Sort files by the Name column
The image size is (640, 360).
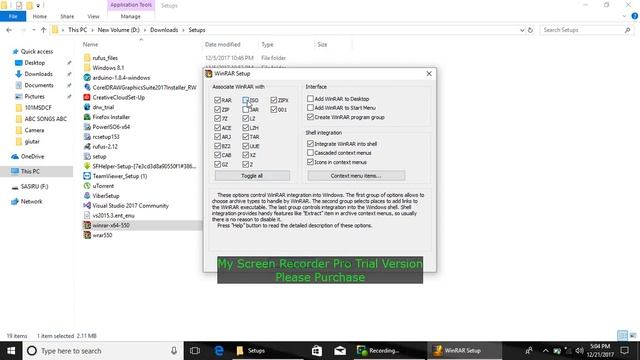pos(91,44)
